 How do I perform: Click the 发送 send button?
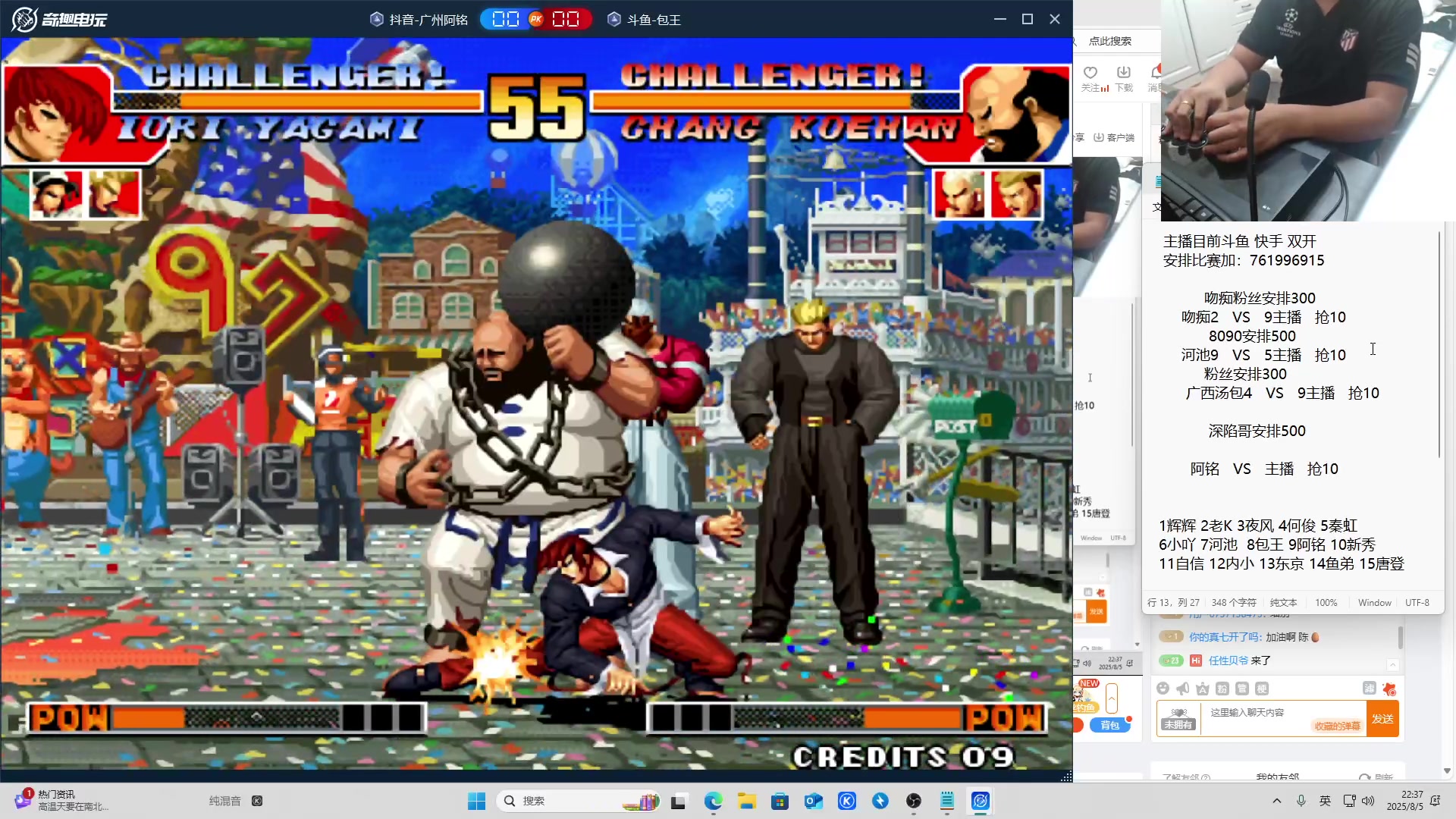(1382, 719)
